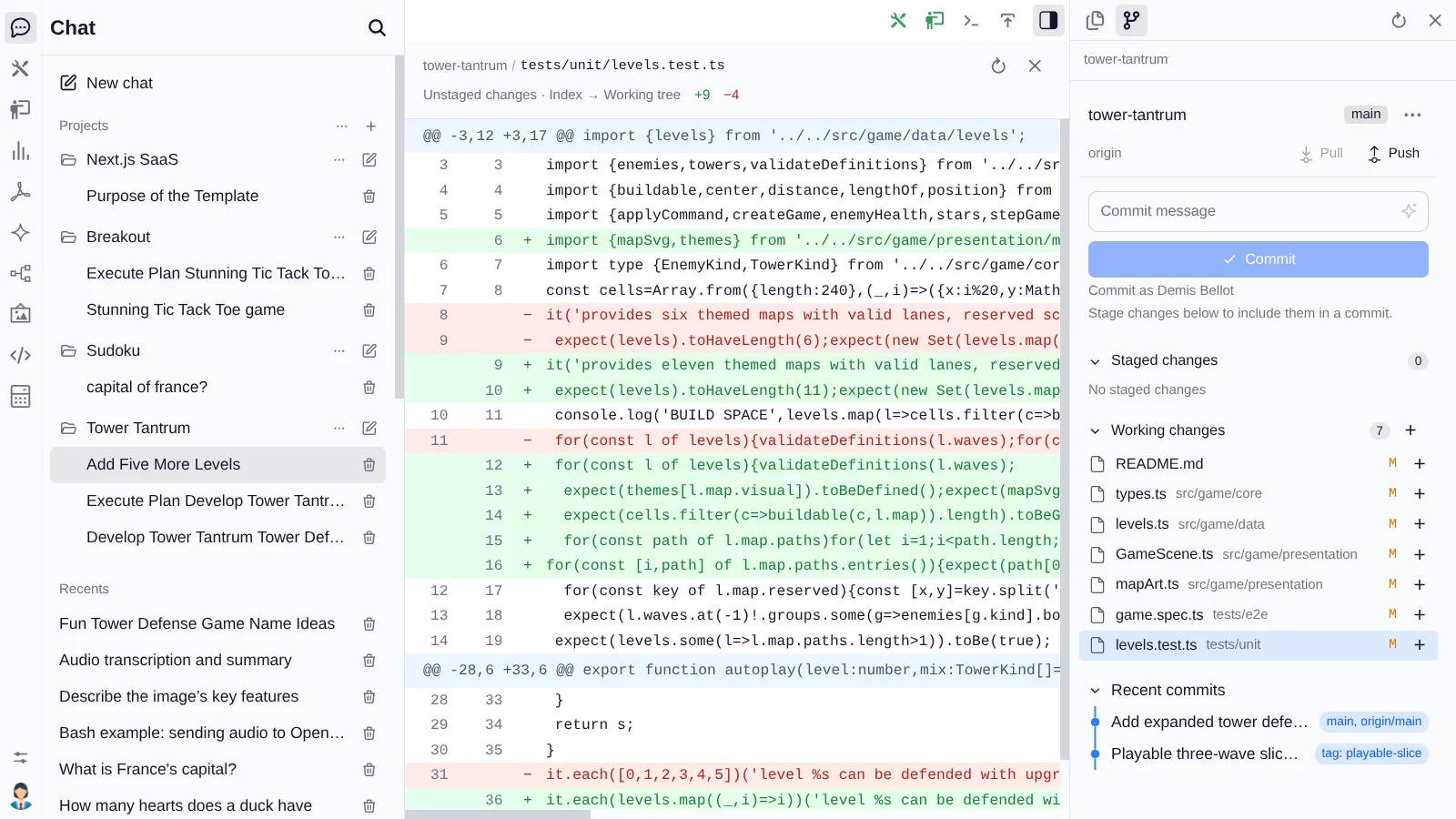1456x819 pixels.
Task: Open the chat search icon
Action: 377,28
